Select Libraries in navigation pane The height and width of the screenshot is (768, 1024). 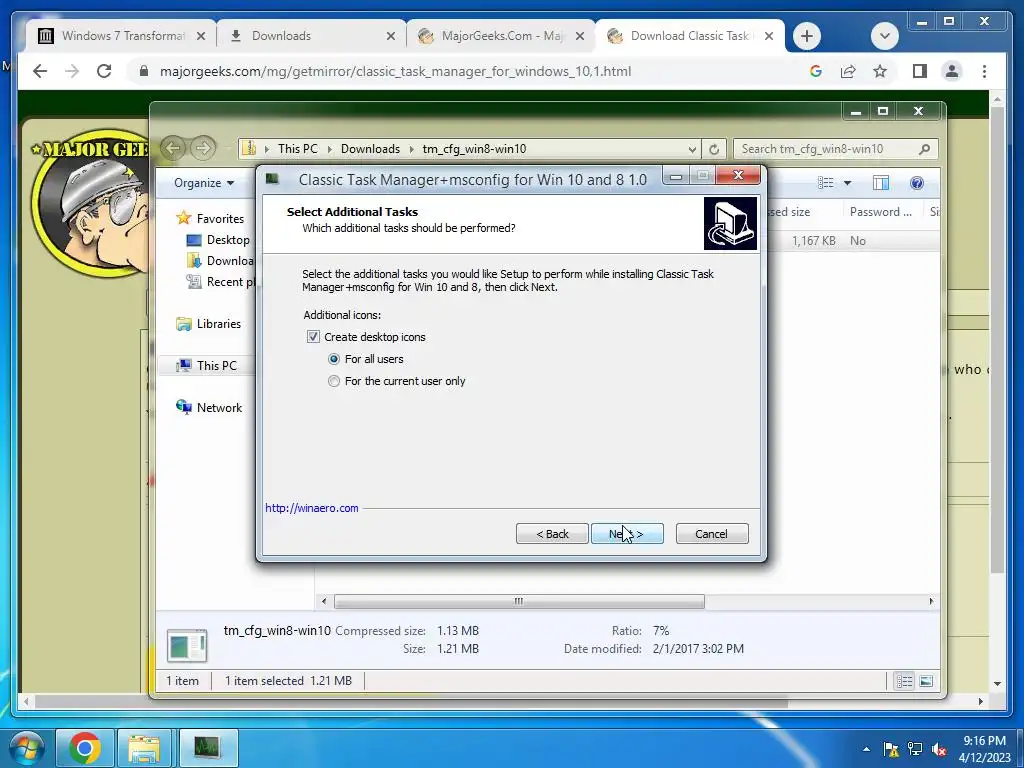click(218, 324)
